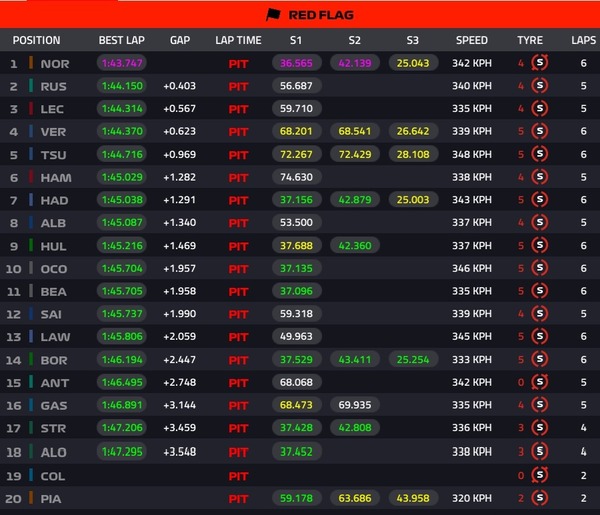
Task: Click ANT's soft tyre icon
Action: tap(540, 382)
